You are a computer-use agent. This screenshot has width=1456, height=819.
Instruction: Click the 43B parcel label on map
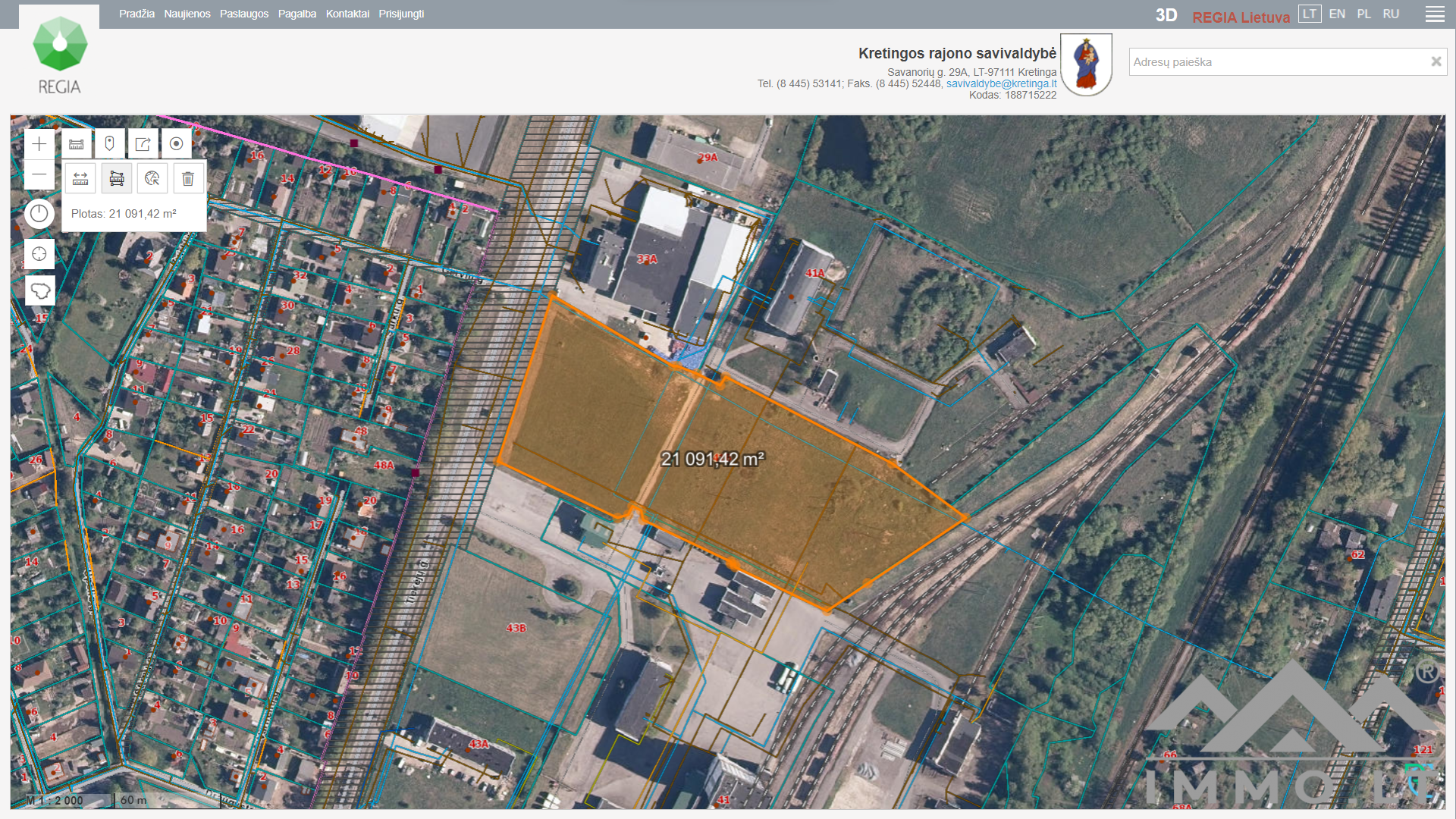[516, 628]
